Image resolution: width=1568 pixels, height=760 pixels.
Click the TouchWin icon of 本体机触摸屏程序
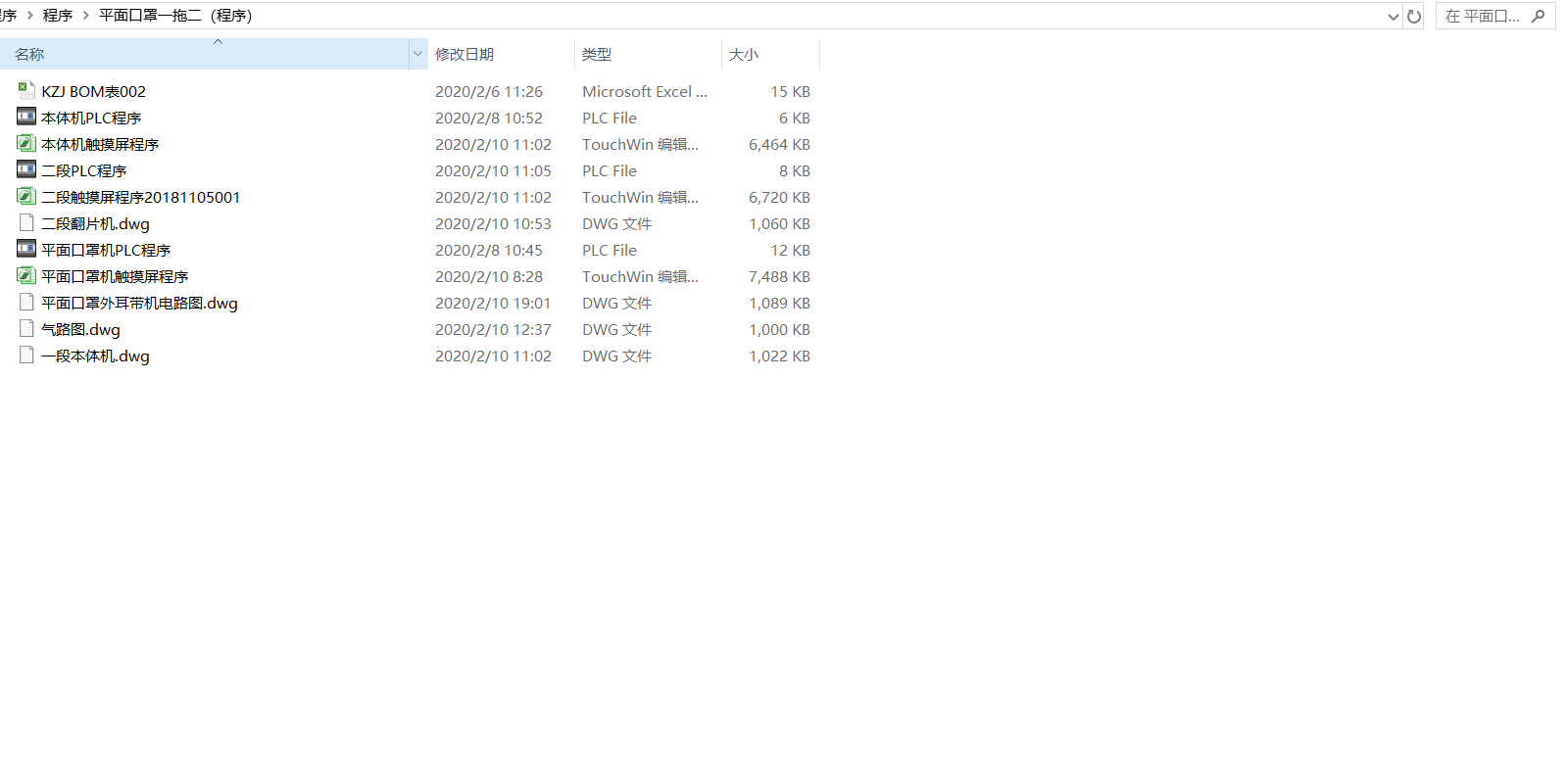click(x=26, y=143)
